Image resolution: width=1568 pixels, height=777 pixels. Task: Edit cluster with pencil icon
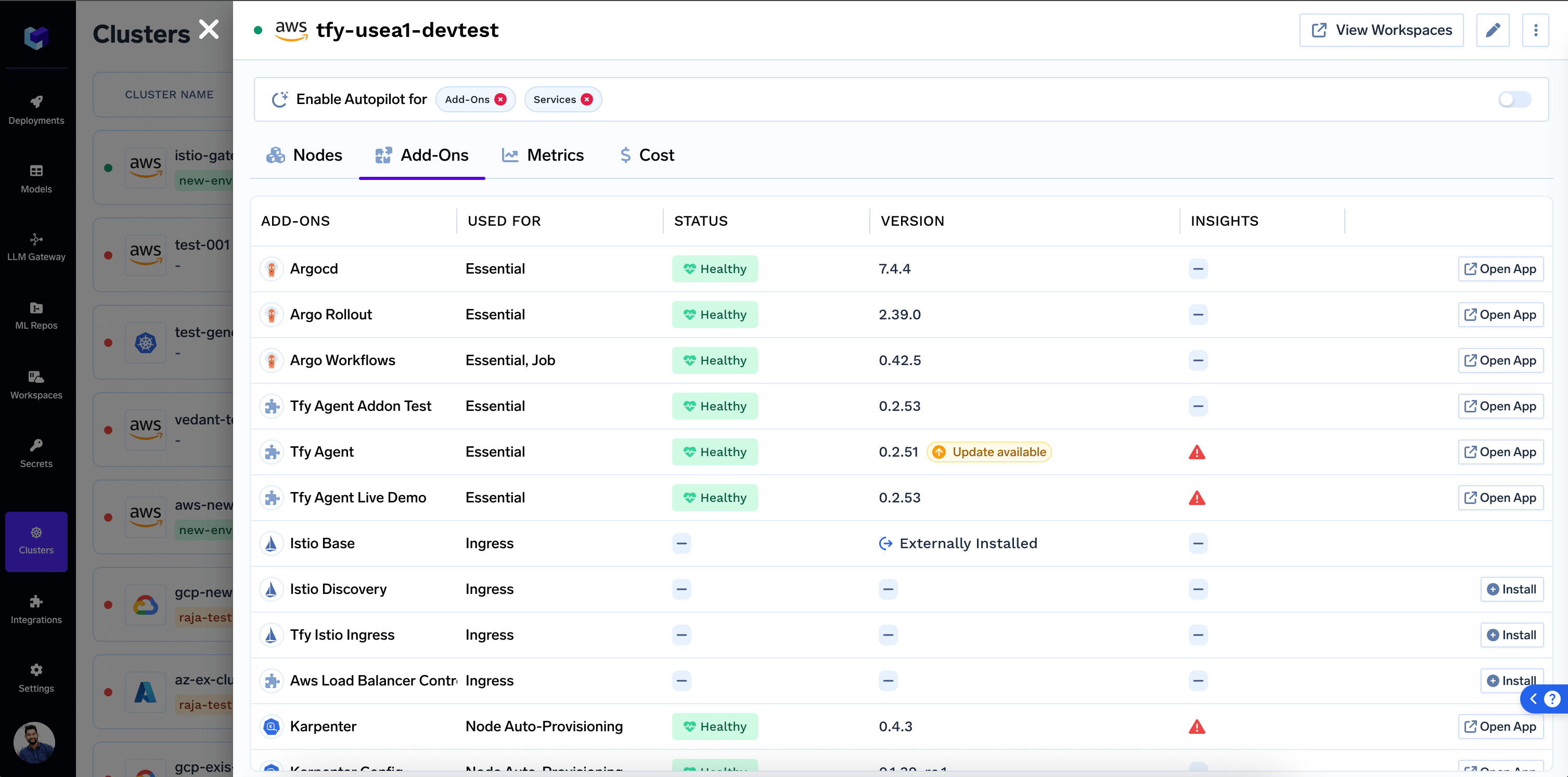tap(1493, 30)
